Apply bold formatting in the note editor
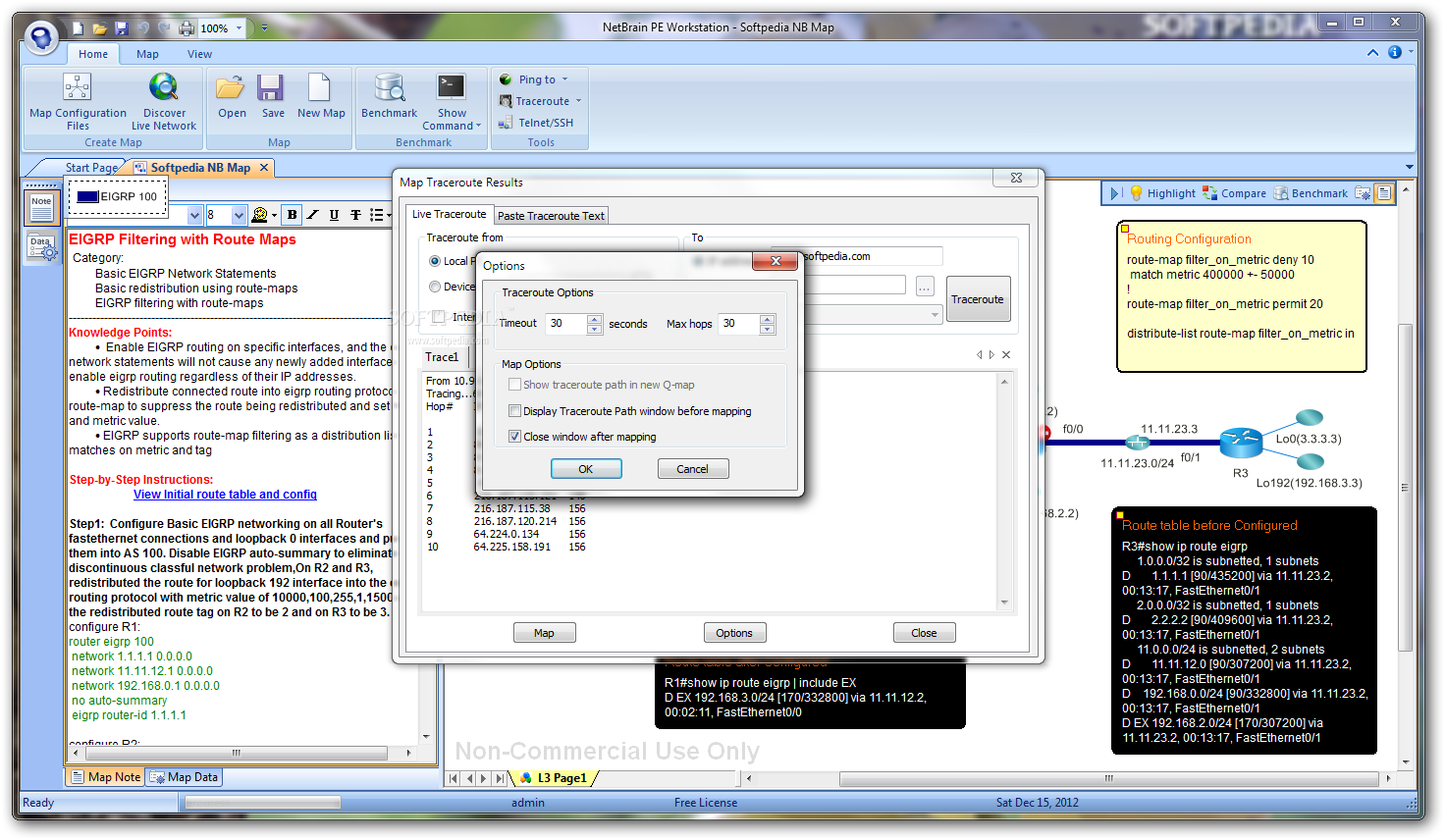The image size is (1445, 840). (x=292, y=215)
